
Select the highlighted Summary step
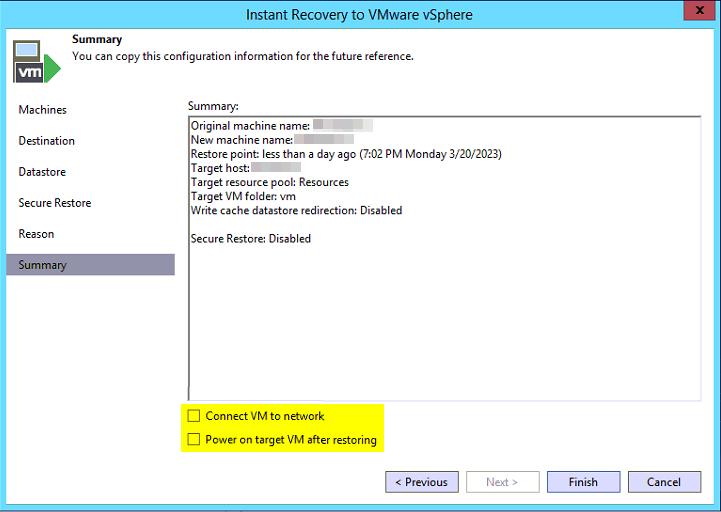click(x=43, y=265)
